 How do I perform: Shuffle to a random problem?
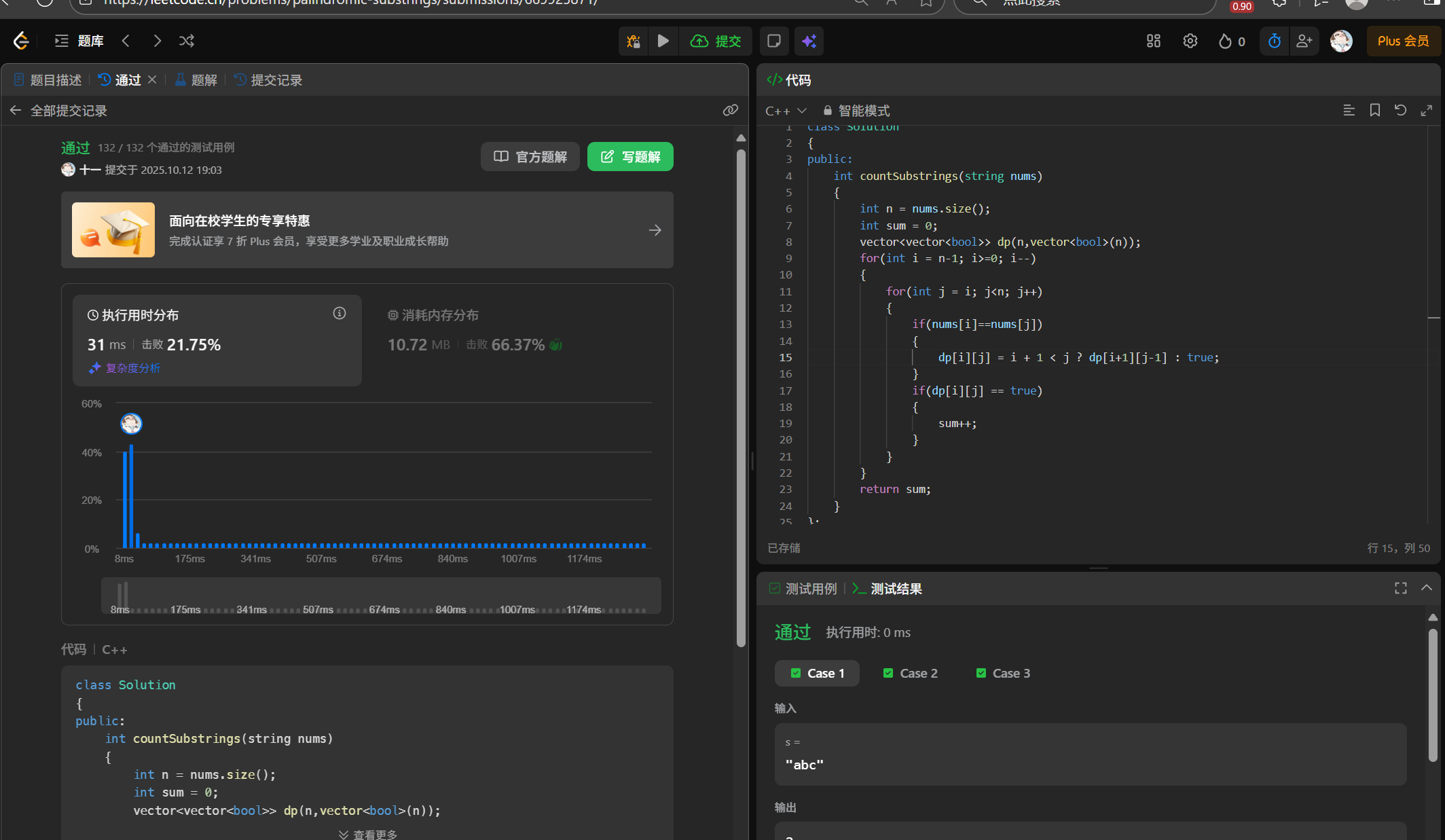pos(187,41)
